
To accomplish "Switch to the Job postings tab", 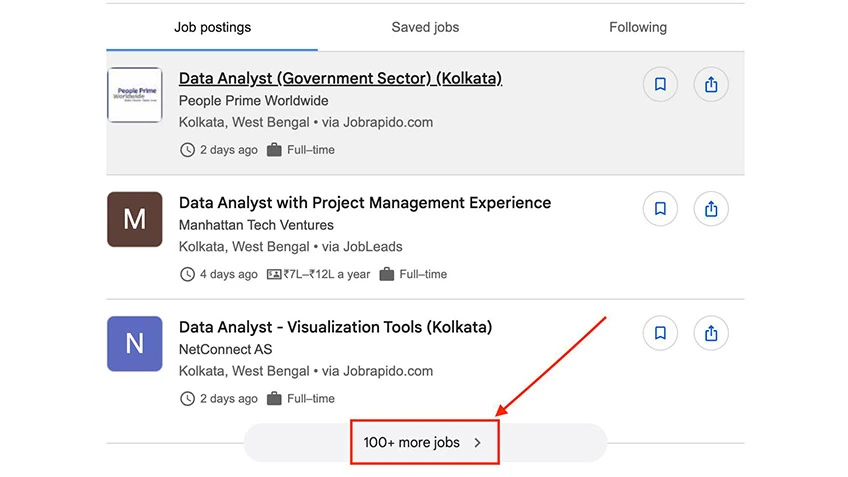I will [212, 28].
